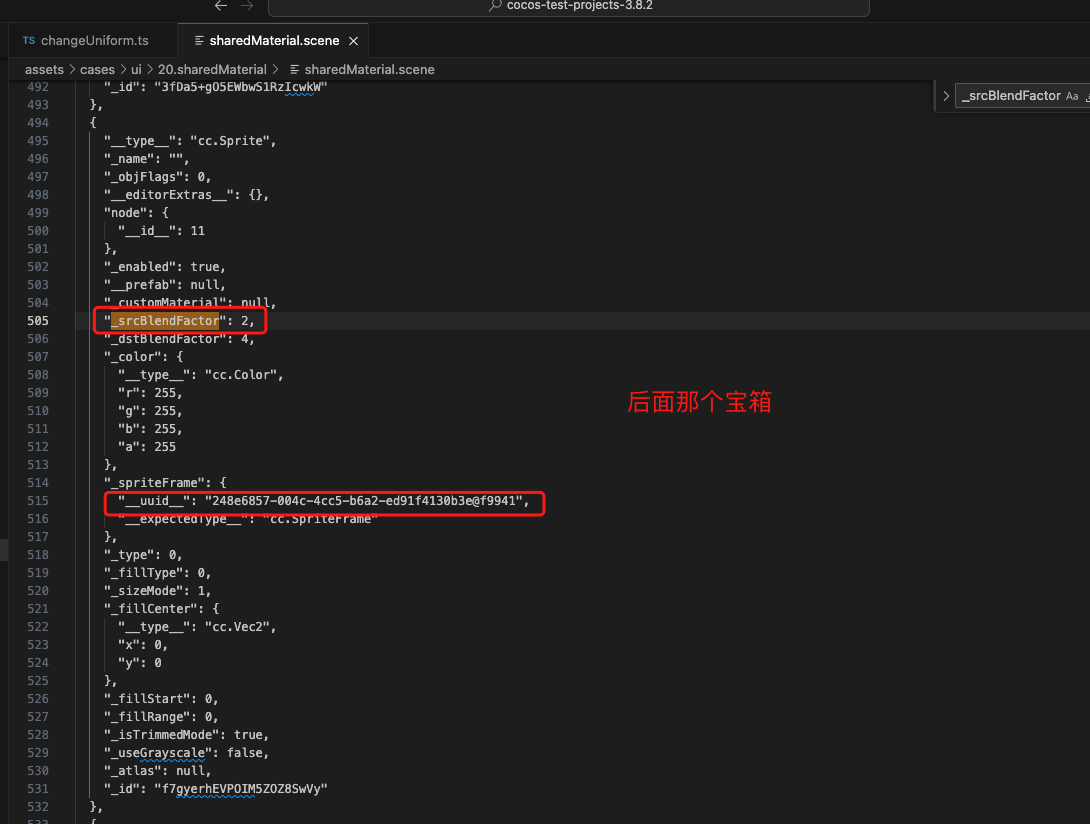Click the "_dstBlendFactor": 4 line
The width and height of the screenshot is (1090, 824).
click(179, 339)
